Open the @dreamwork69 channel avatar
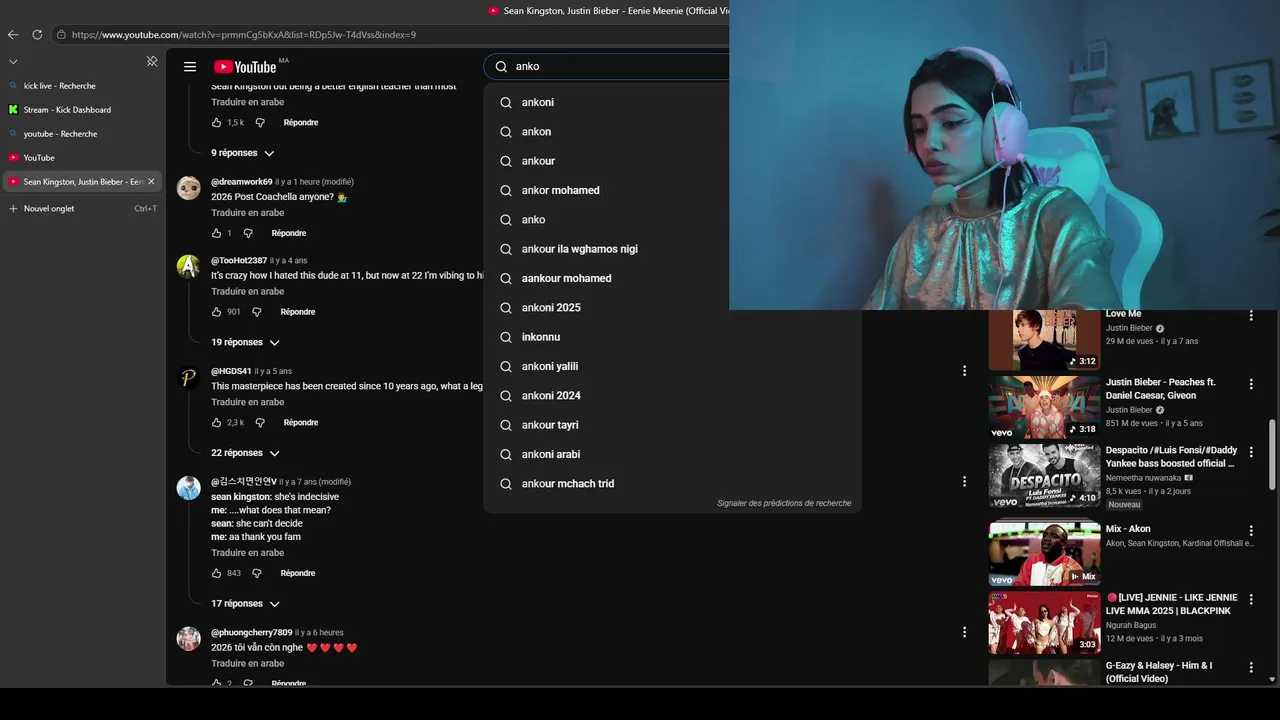The height and width of the screenshot is (720, 1280). tap(188, 188)
